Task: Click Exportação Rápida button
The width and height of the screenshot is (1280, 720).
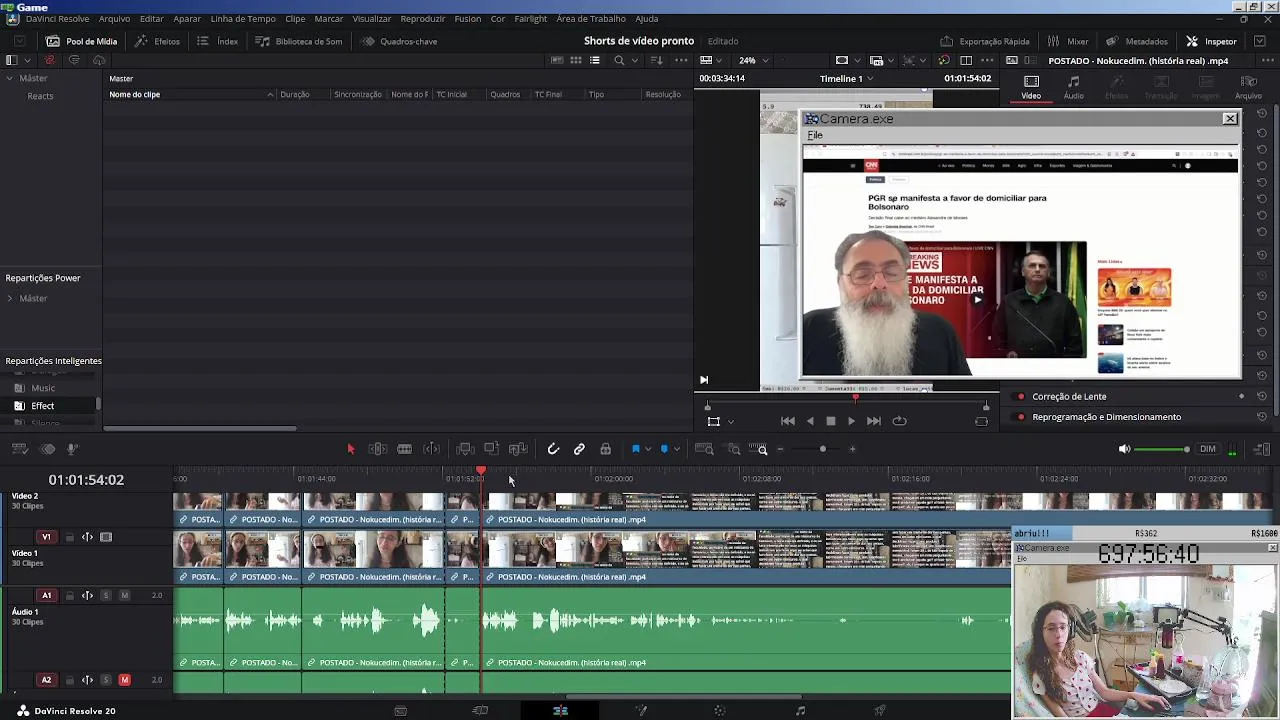Action: pos(985,41)
